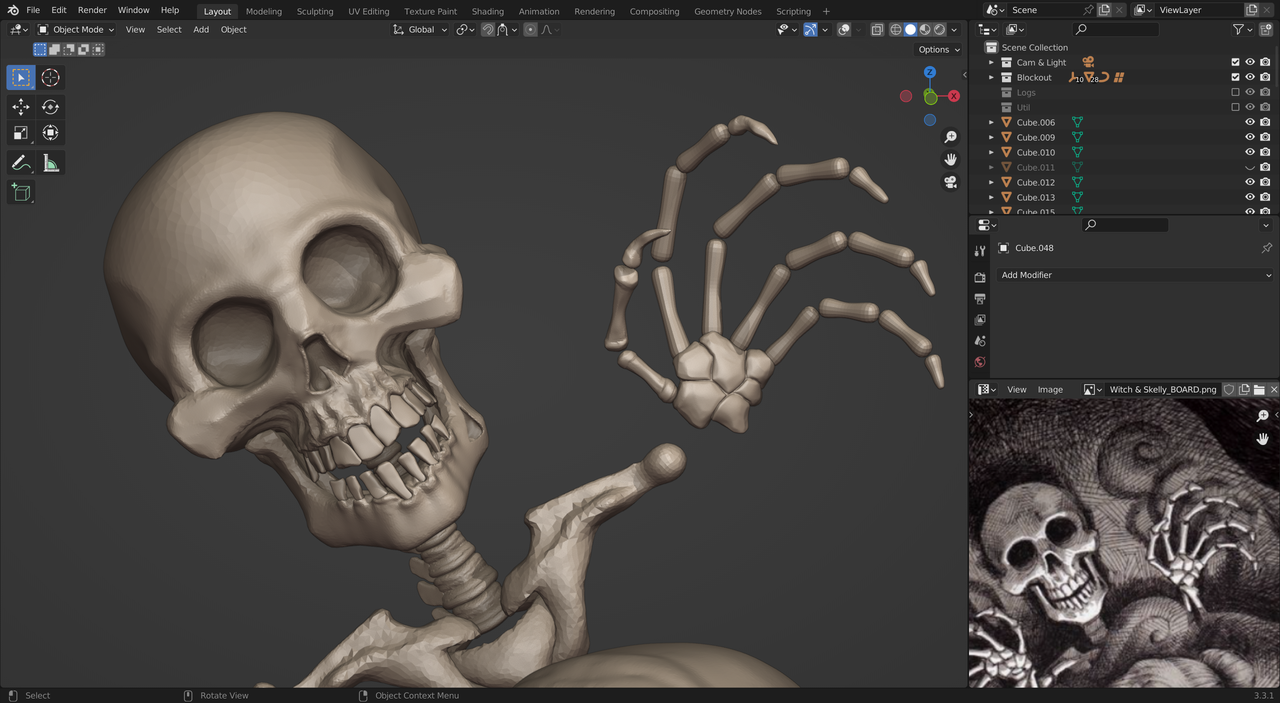Screen dimensions: 1280x703
Task: Enable the Blockout collection checkbox
Action: 1236,77
